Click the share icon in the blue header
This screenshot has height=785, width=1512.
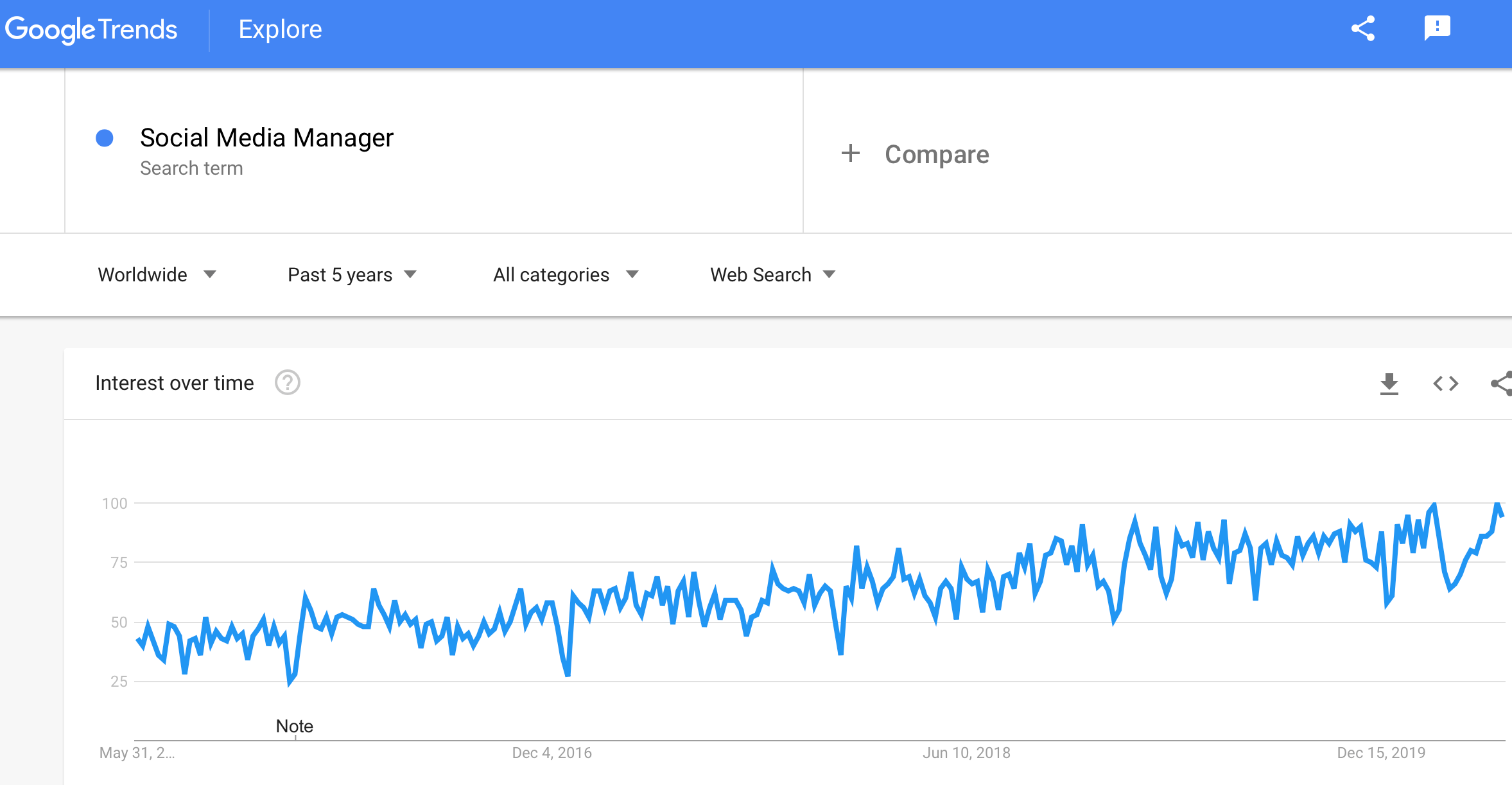[x=1363, y=29]
